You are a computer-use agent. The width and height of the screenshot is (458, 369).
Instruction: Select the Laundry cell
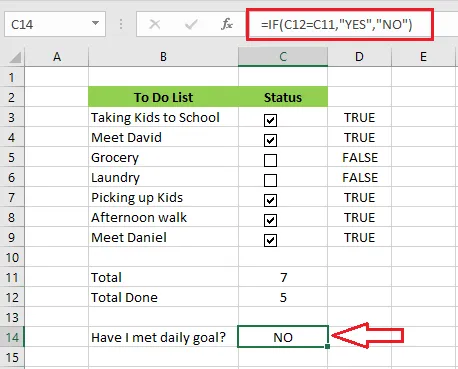[x=163, y=177]
